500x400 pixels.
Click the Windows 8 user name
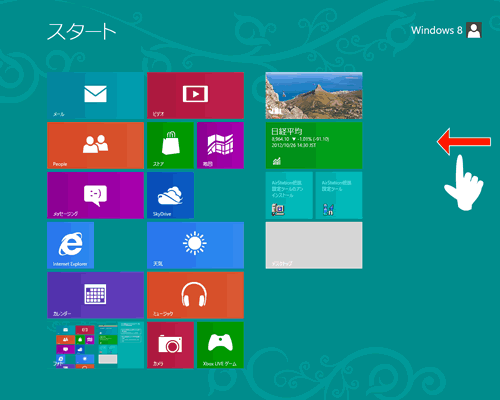point(437,30)
